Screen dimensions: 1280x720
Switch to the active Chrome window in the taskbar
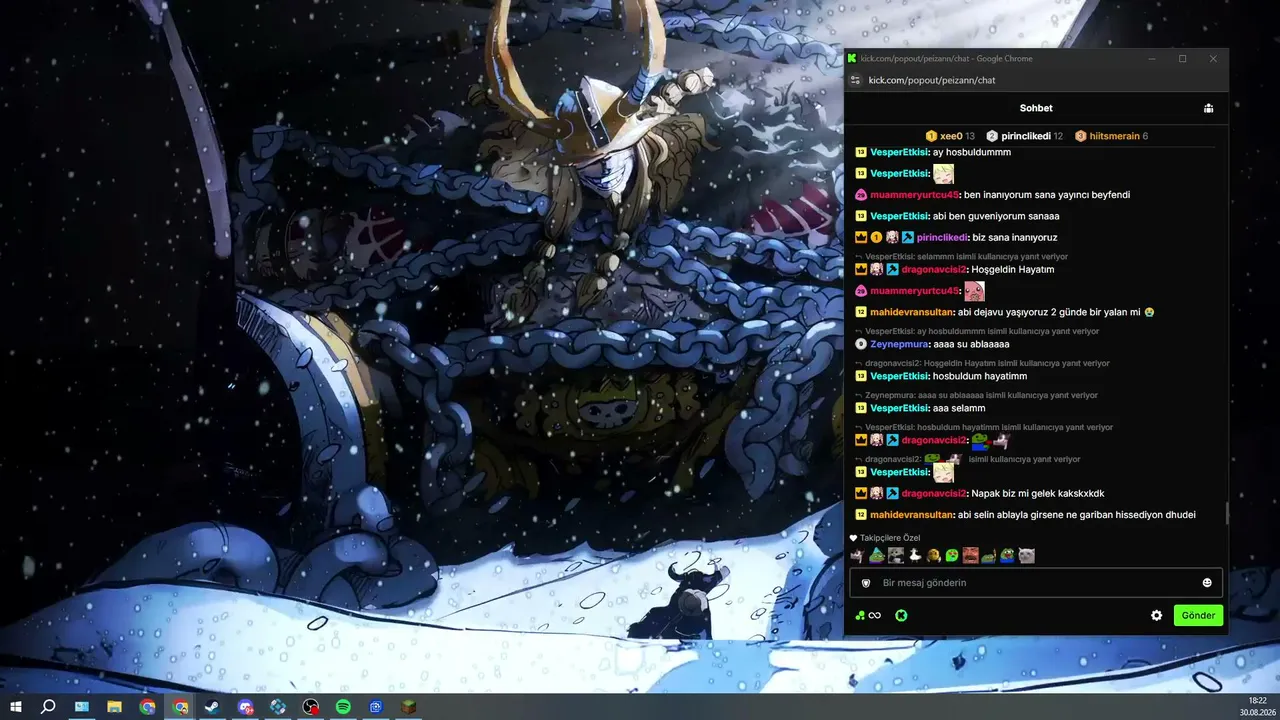click(180, 707)
